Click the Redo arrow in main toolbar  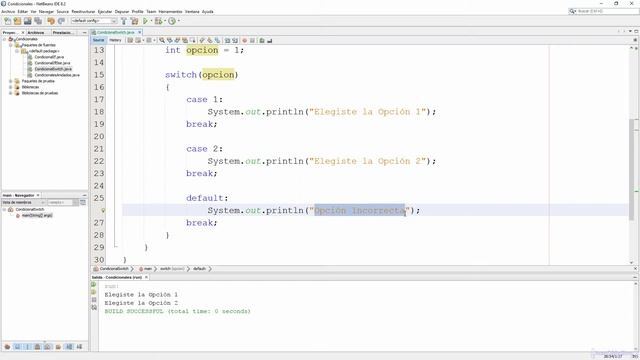[x=61, y=21]
